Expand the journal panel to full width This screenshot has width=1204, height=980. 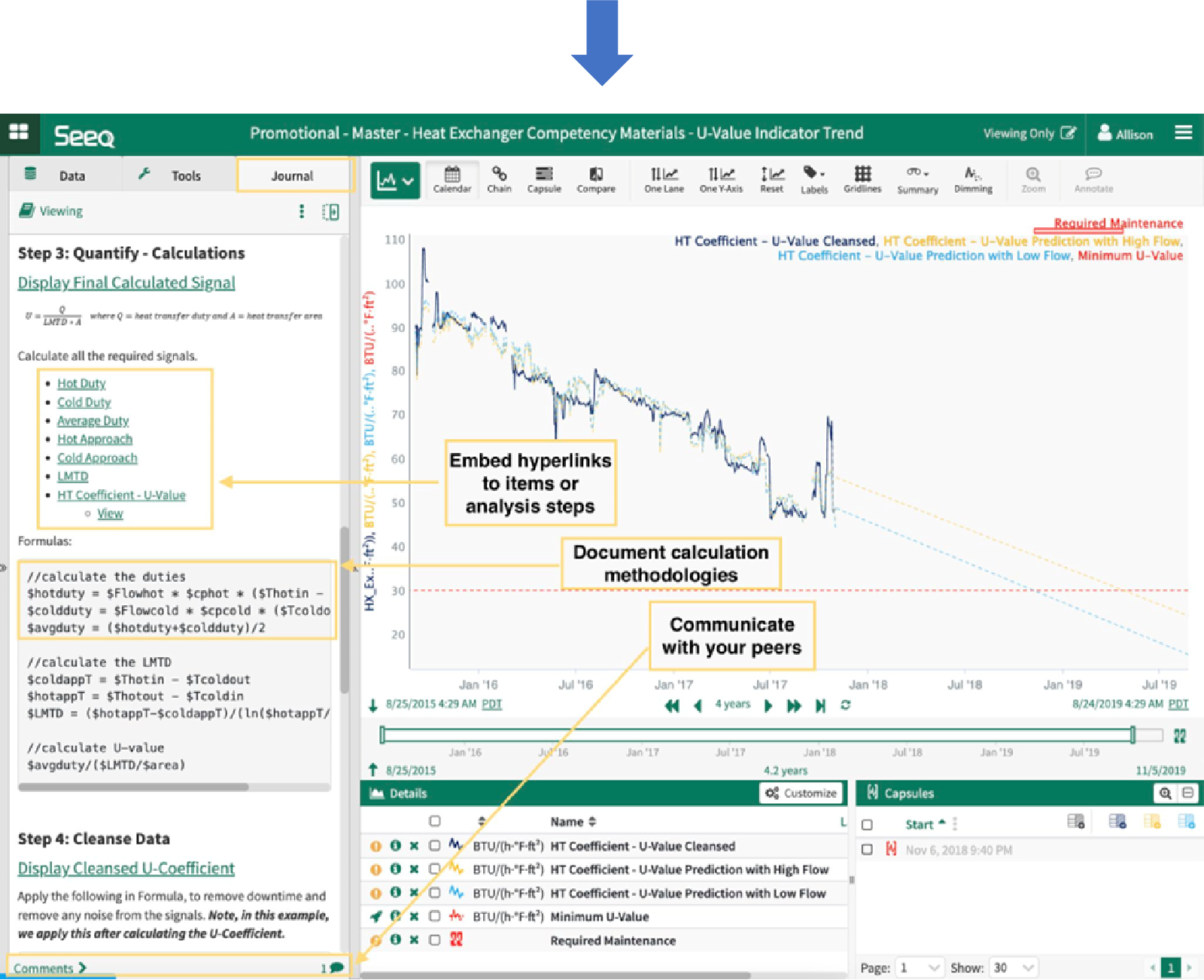click(x=330, y=212)
